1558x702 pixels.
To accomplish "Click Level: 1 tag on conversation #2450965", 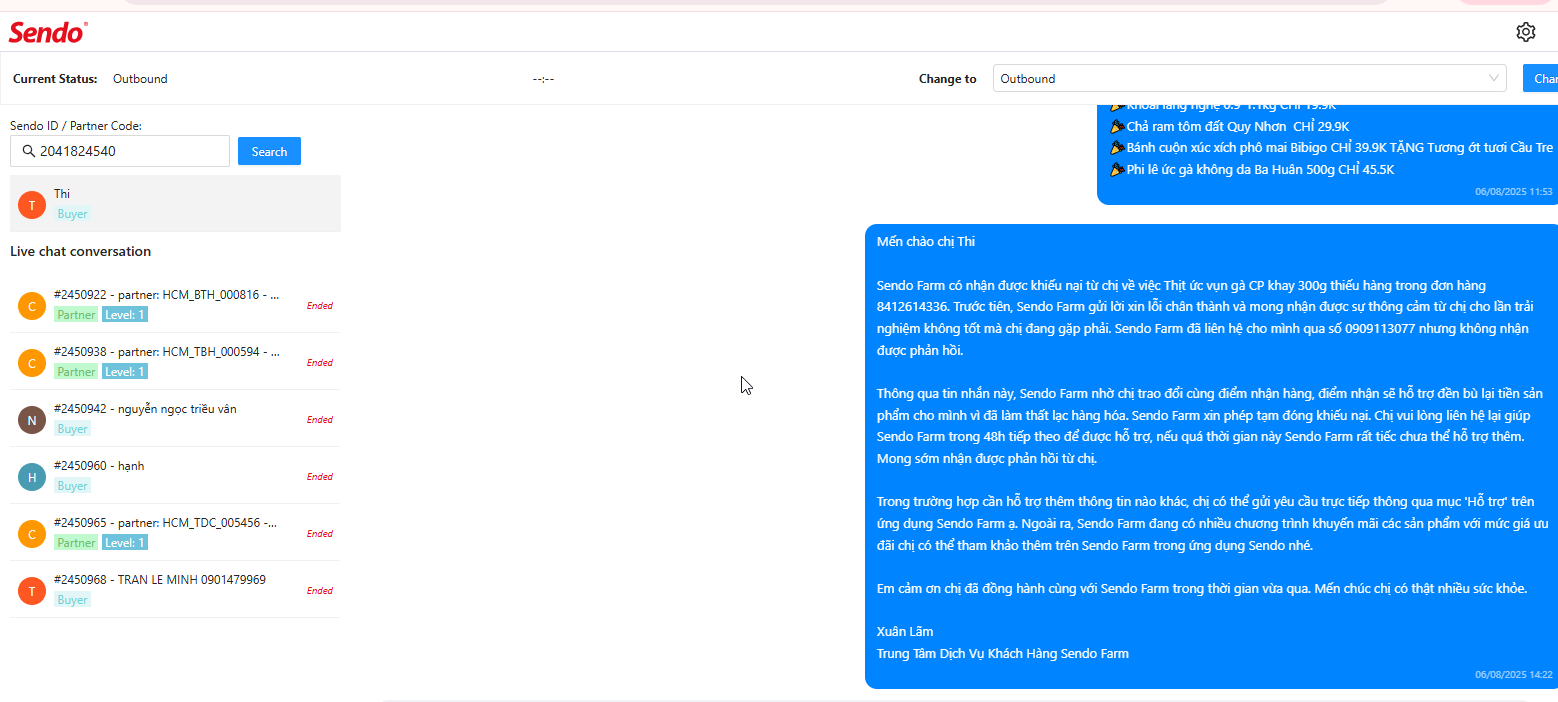I will pos(125,543).
